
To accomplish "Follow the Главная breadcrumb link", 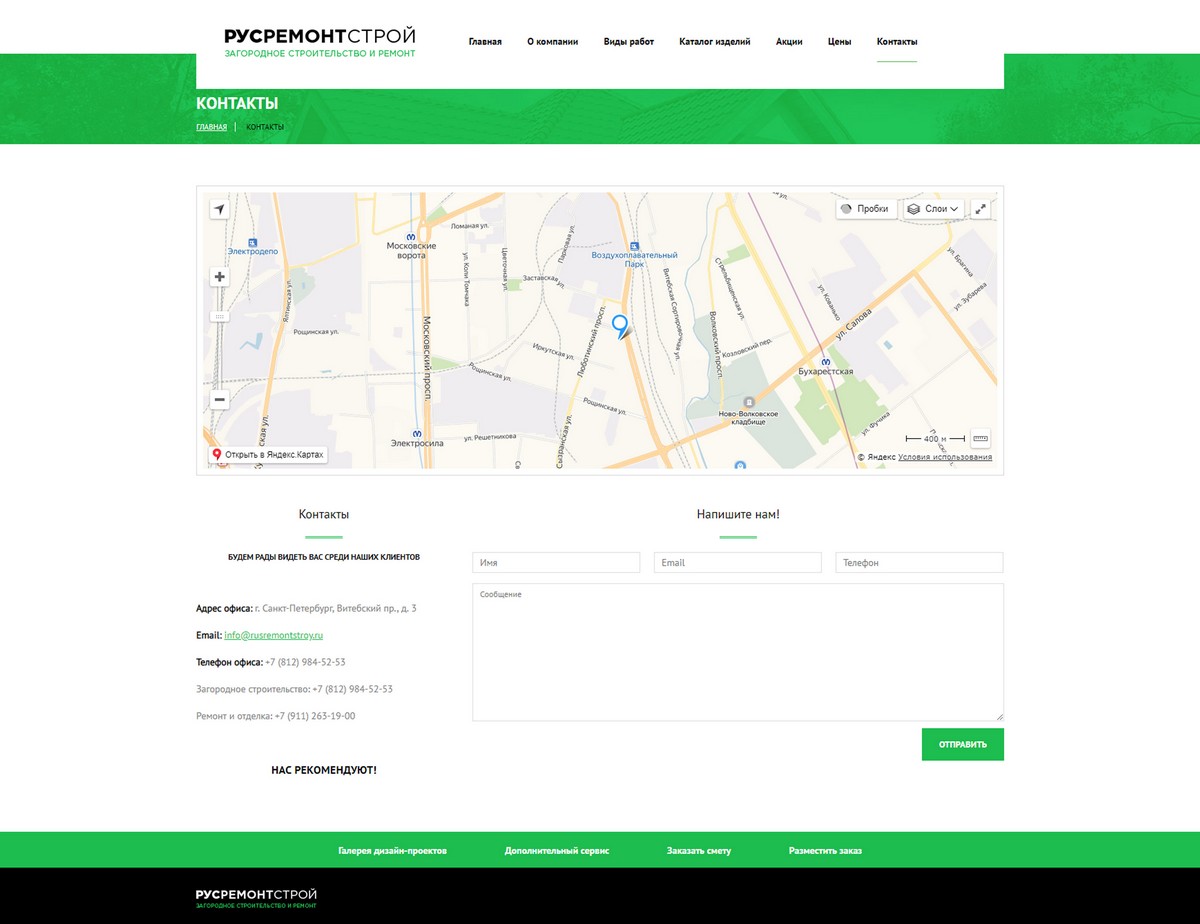I will [211, 127].
